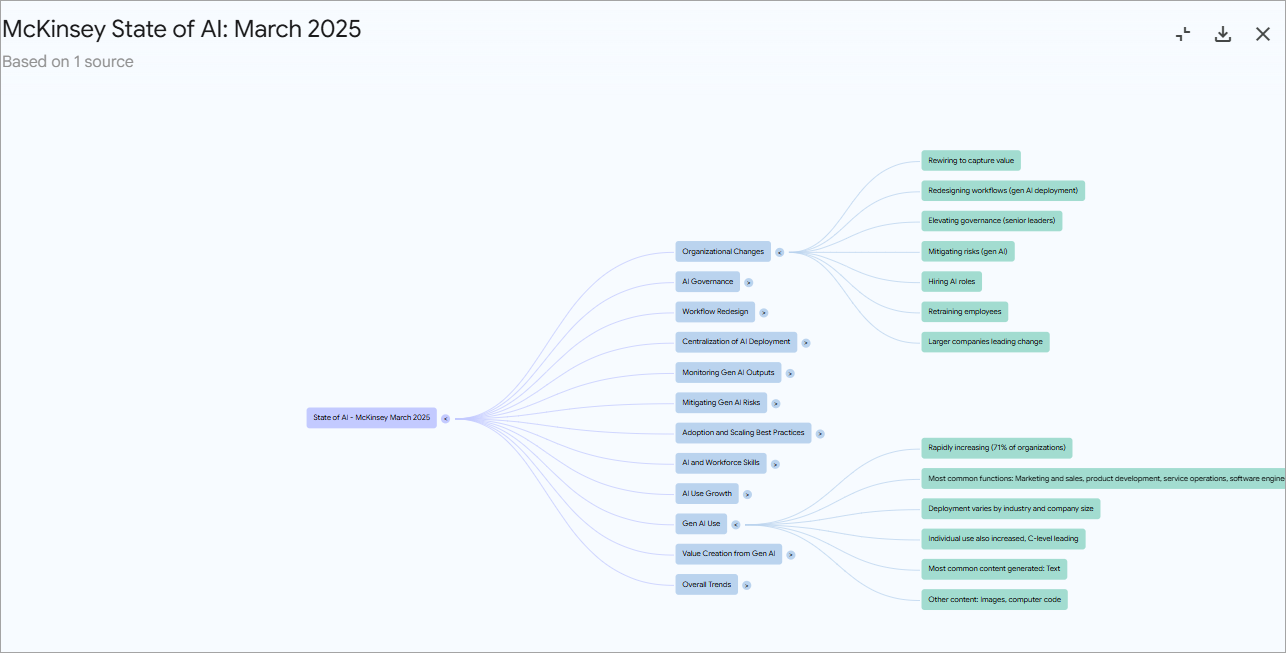Open Deployment varies by industry leaf
The height and width of the screenshot is (653, 1286).
click(x=1011, y=509)
